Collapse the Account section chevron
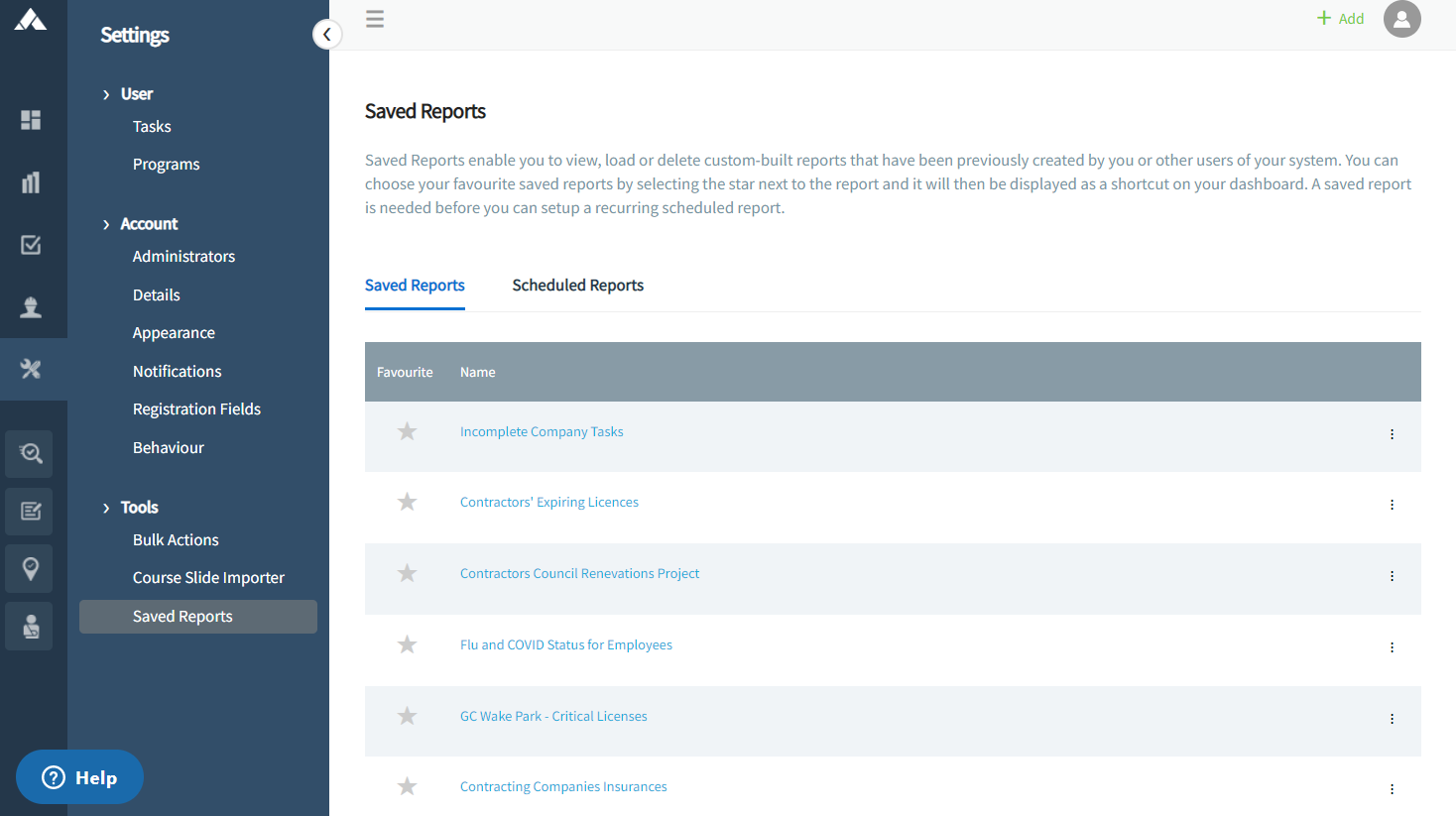This screenshot has width=1456, height=816. pyautogui.click(x=106, y=225)
